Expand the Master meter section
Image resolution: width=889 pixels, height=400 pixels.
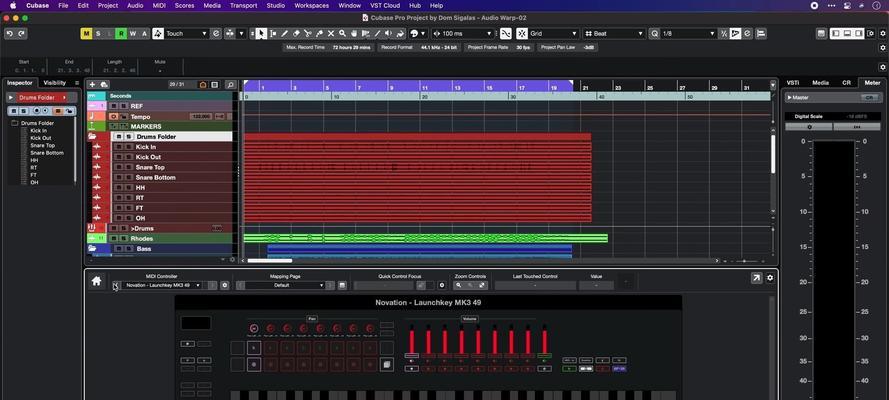[x=789, y=97]
